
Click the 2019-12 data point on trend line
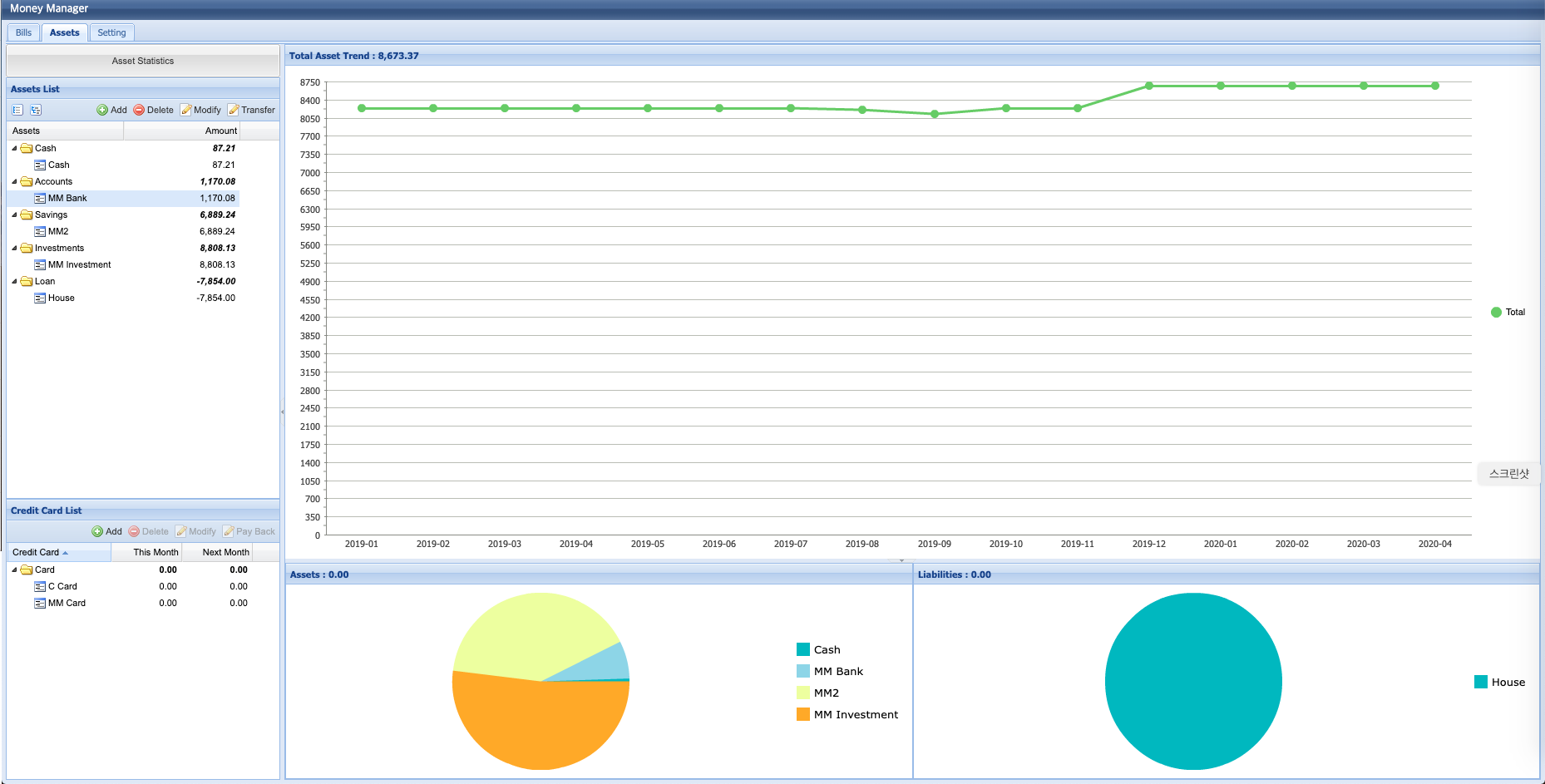[1149, 86]
